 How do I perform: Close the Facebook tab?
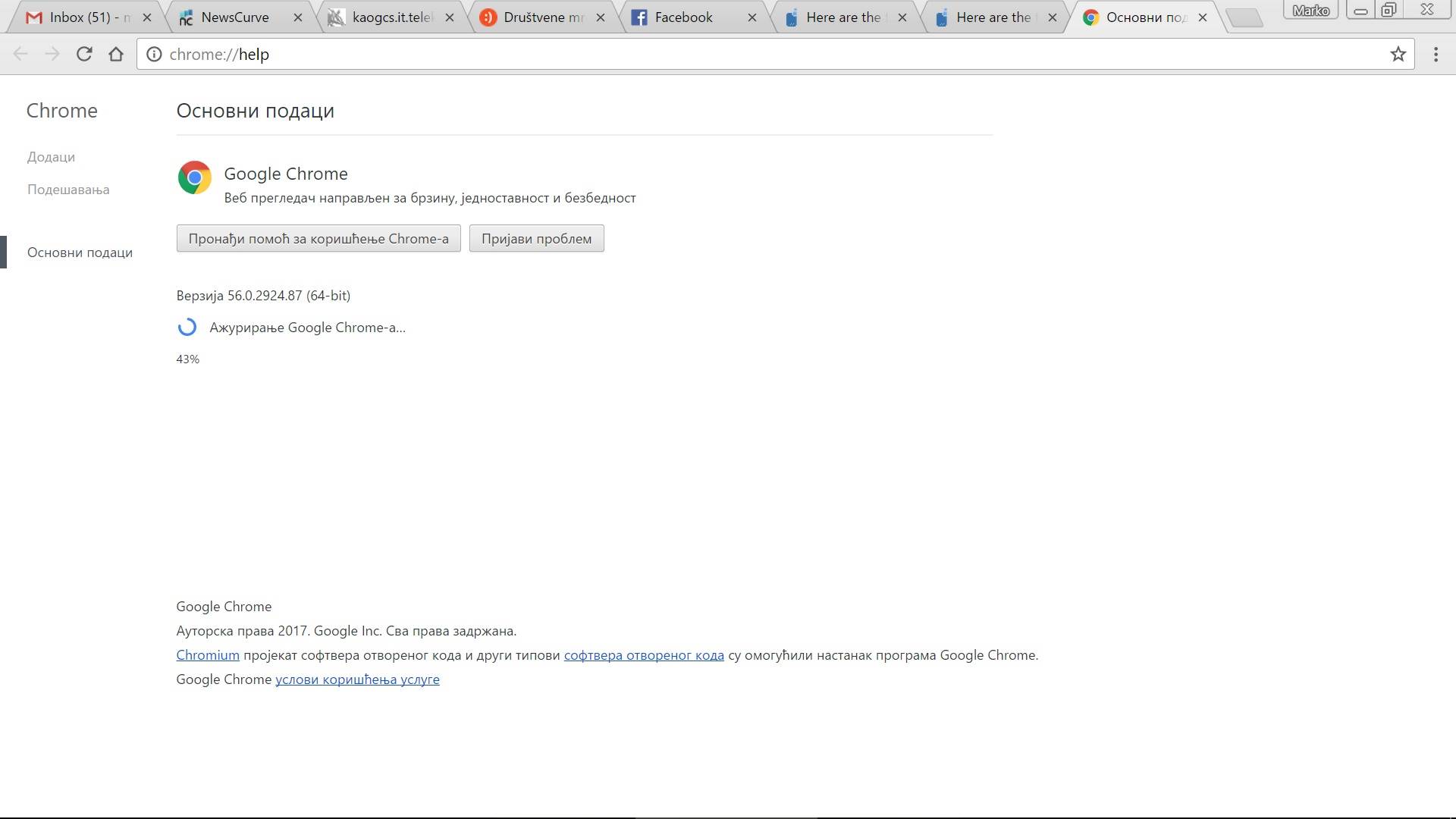click(752, 17)
